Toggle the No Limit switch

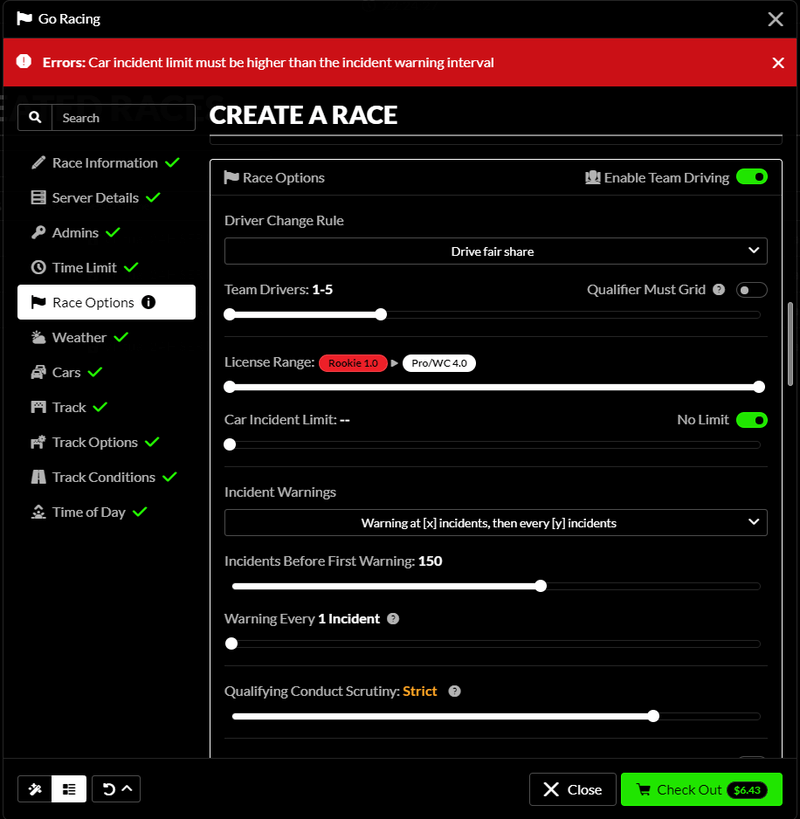[751, 420]
